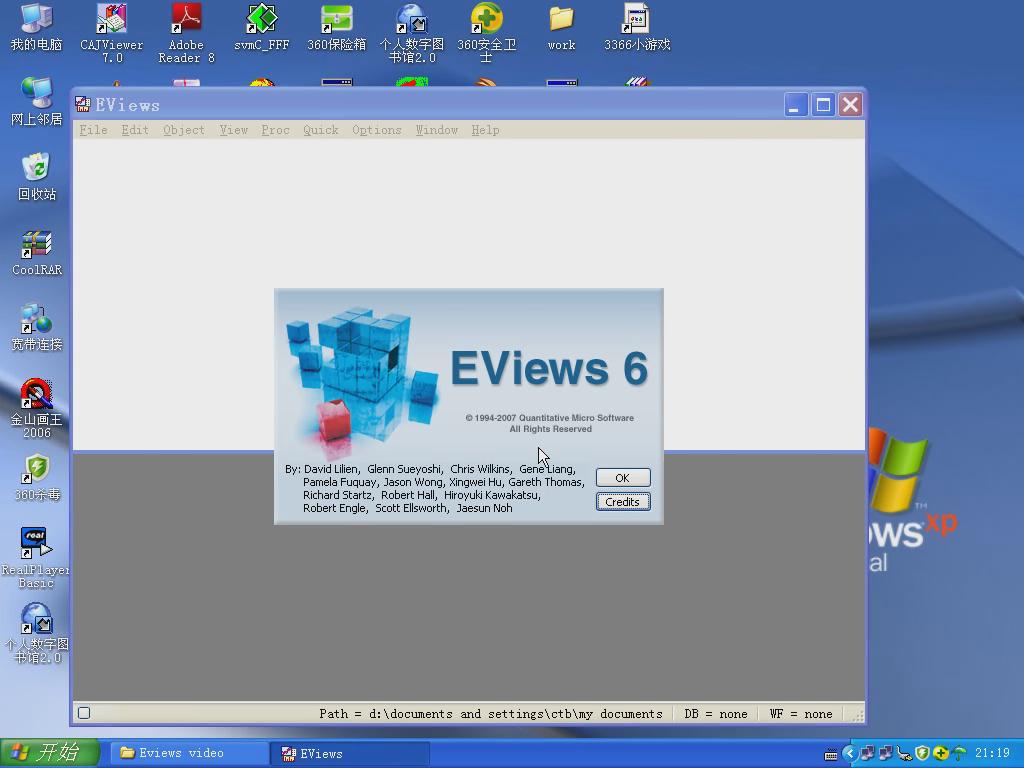
Task: Click the 开始 Start button
Action: click(x=50, y=753)
